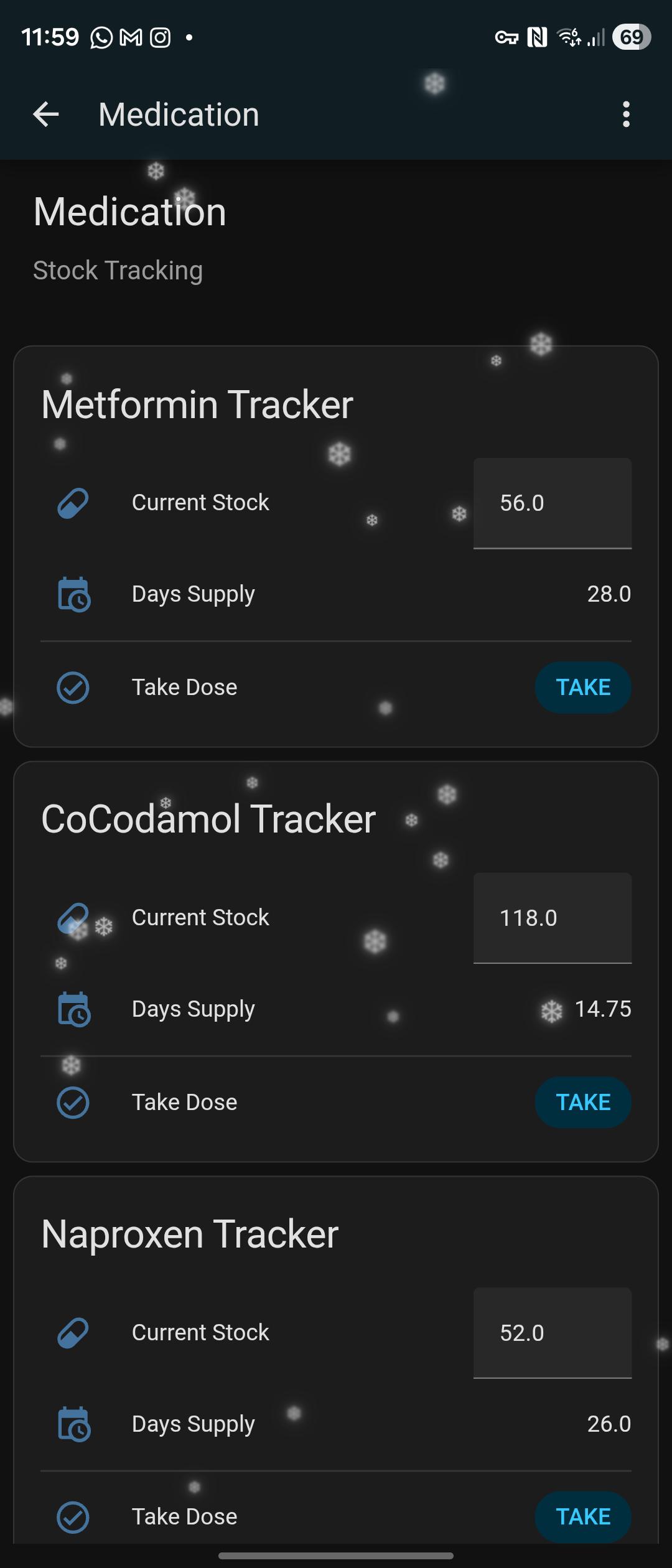672x1568 pixels.
Task: Tap the back arrow in header
Action: [x=46, y=114]
